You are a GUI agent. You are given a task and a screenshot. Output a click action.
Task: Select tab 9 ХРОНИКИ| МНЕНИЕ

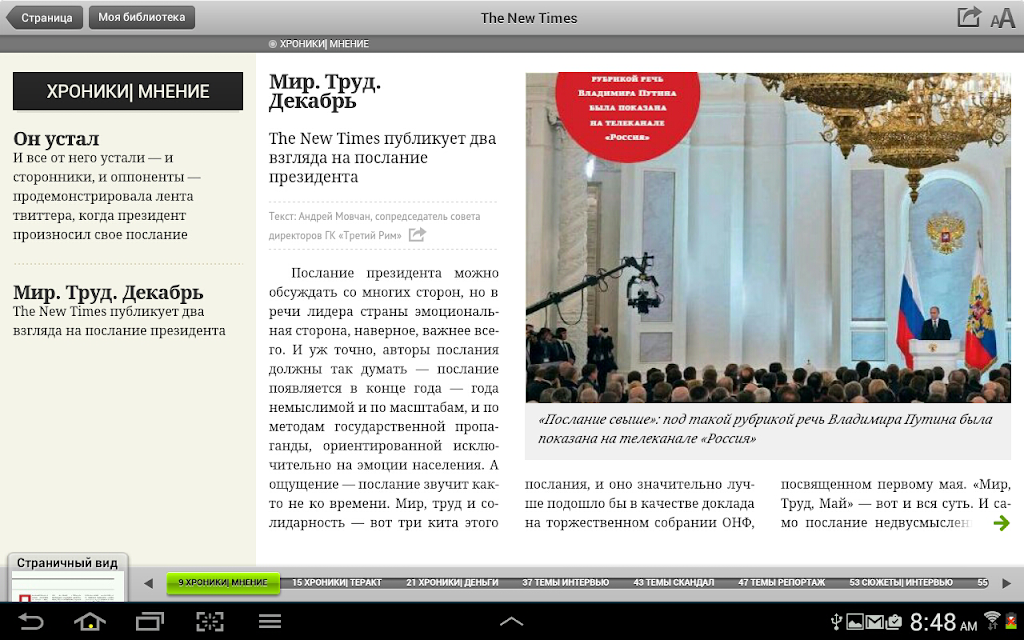(x=223, y=583)
